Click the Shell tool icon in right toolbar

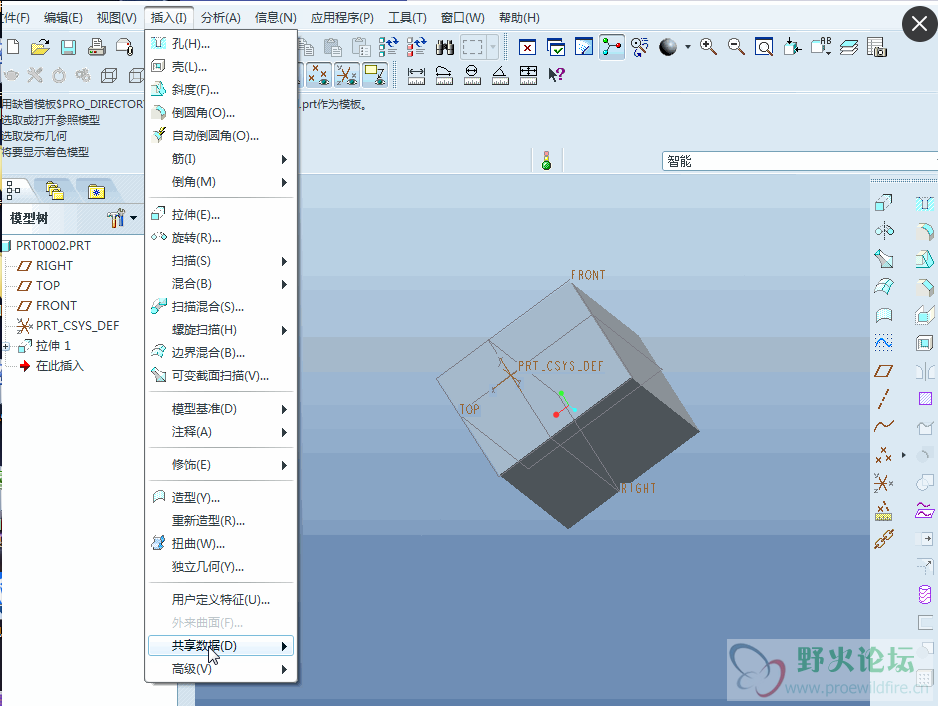click(925, 343)
